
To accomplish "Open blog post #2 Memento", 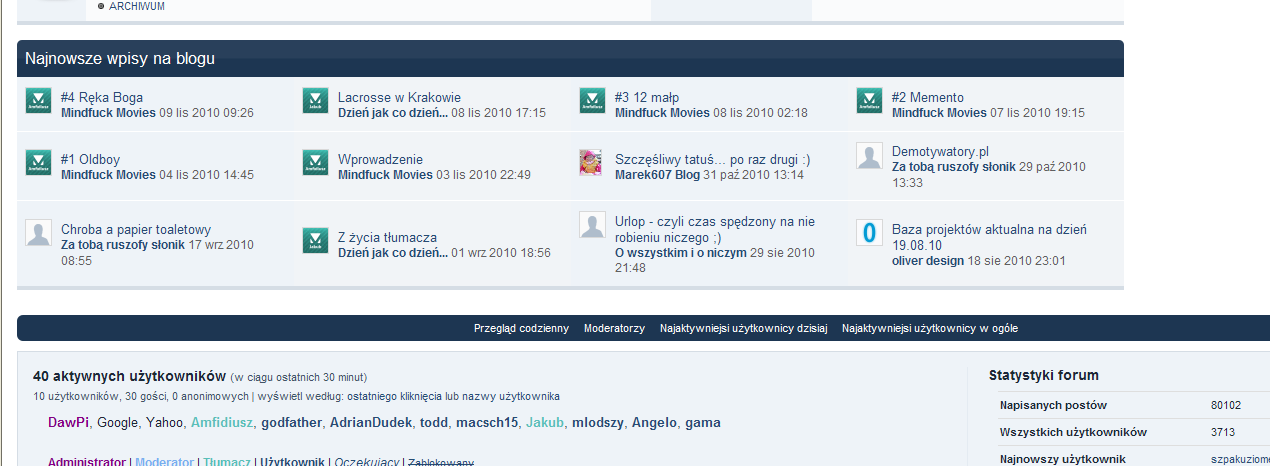I will (928, 97).
